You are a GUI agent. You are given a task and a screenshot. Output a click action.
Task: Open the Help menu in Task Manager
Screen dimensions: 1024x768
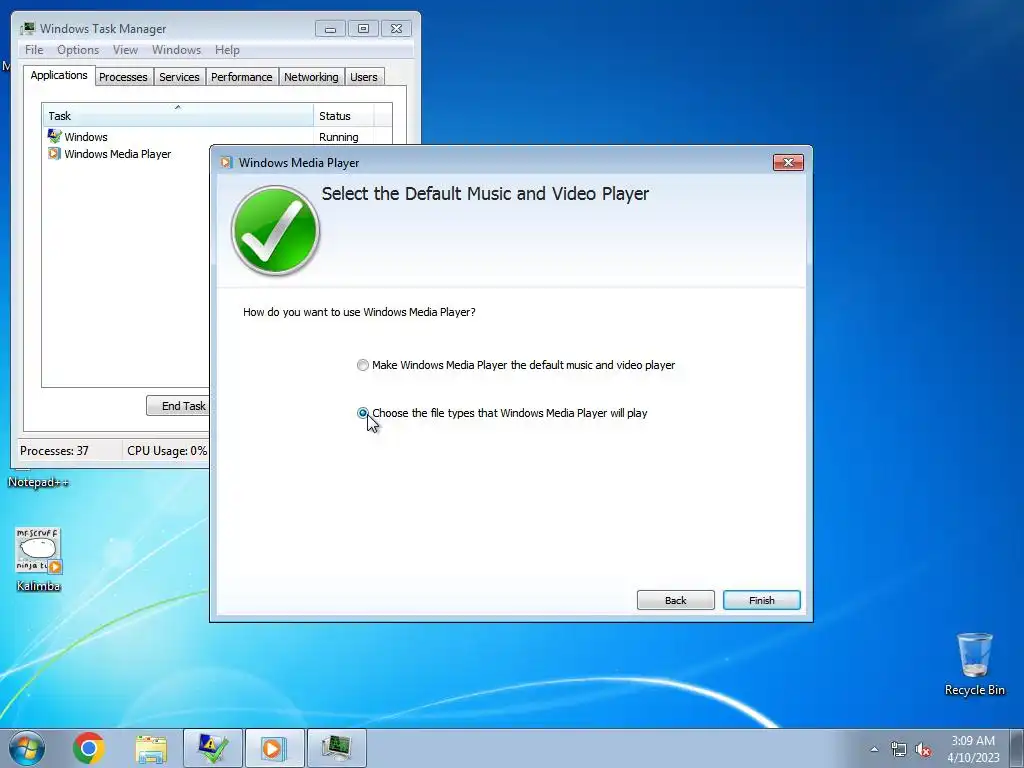[x=227, y=50]
